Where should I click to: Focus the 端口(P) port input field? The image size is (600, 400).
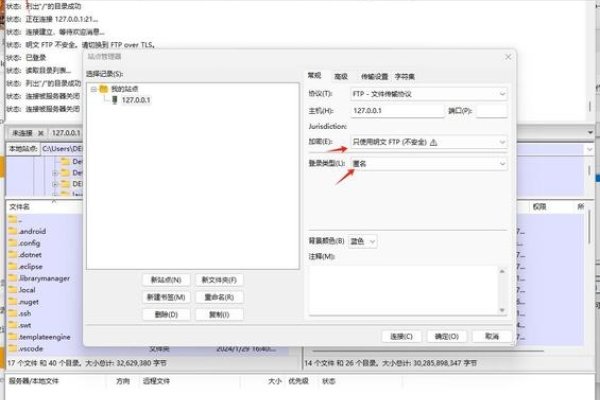pos(492,111)
